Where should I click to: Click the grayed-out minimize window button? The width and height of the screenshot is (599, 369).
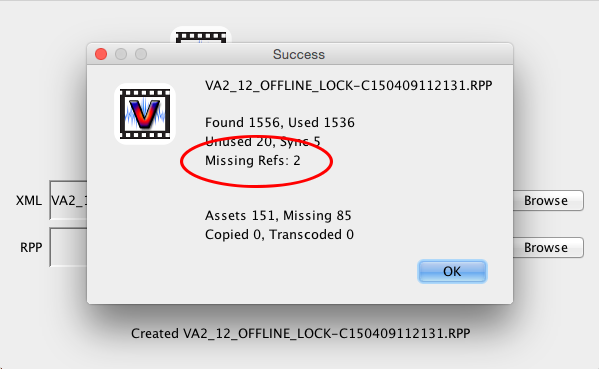click(121, 54)
